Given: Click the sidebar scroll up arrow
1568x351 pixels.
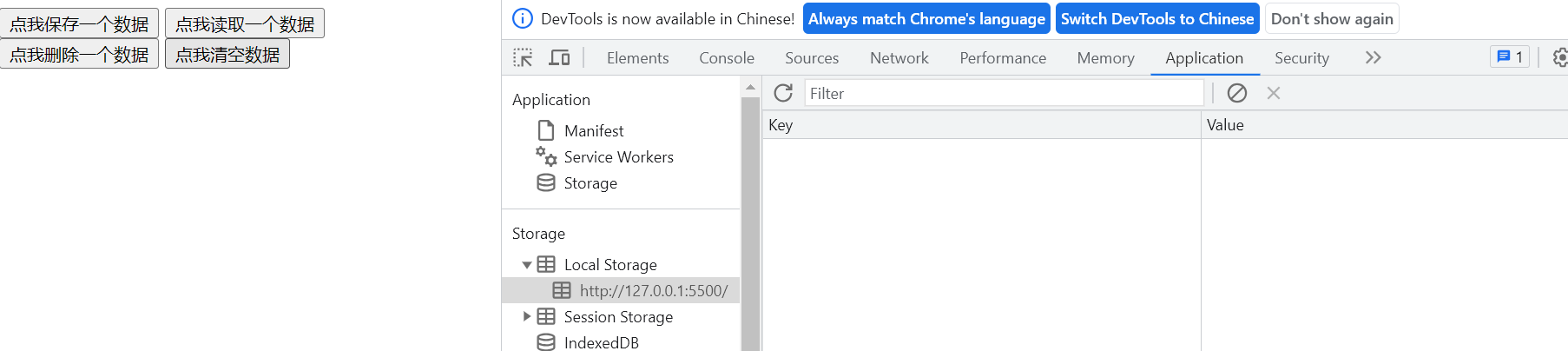Looking at the screenshot, I should [750, 88].
